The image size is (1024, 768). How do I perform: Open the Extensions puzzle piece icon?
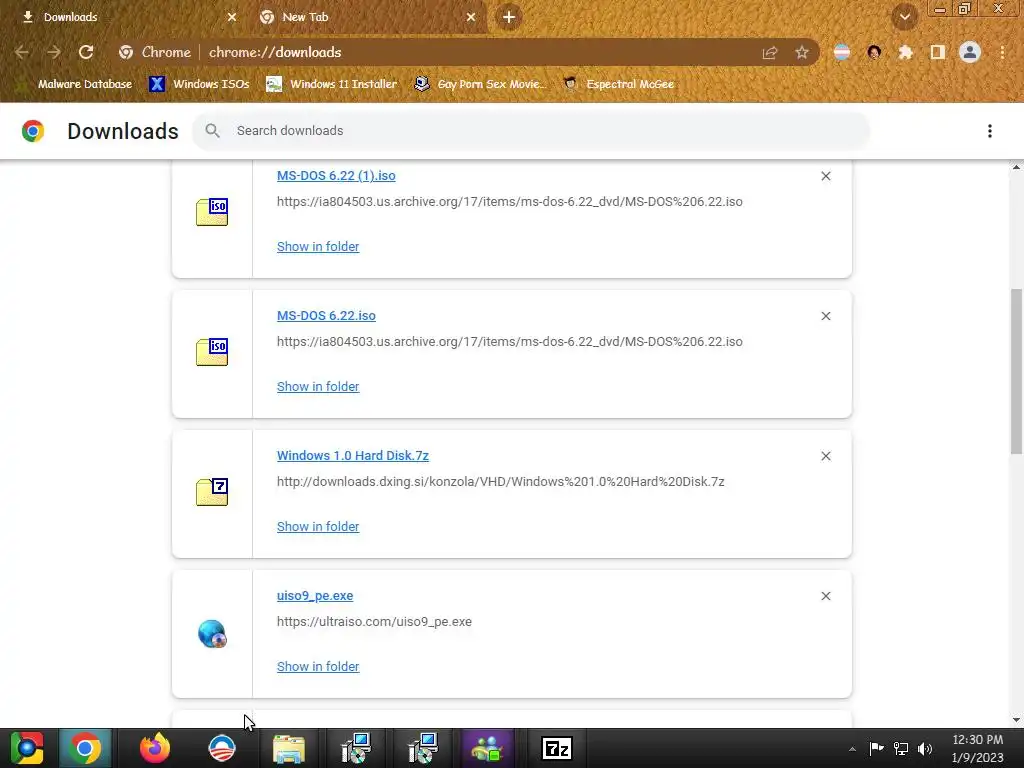906,52
